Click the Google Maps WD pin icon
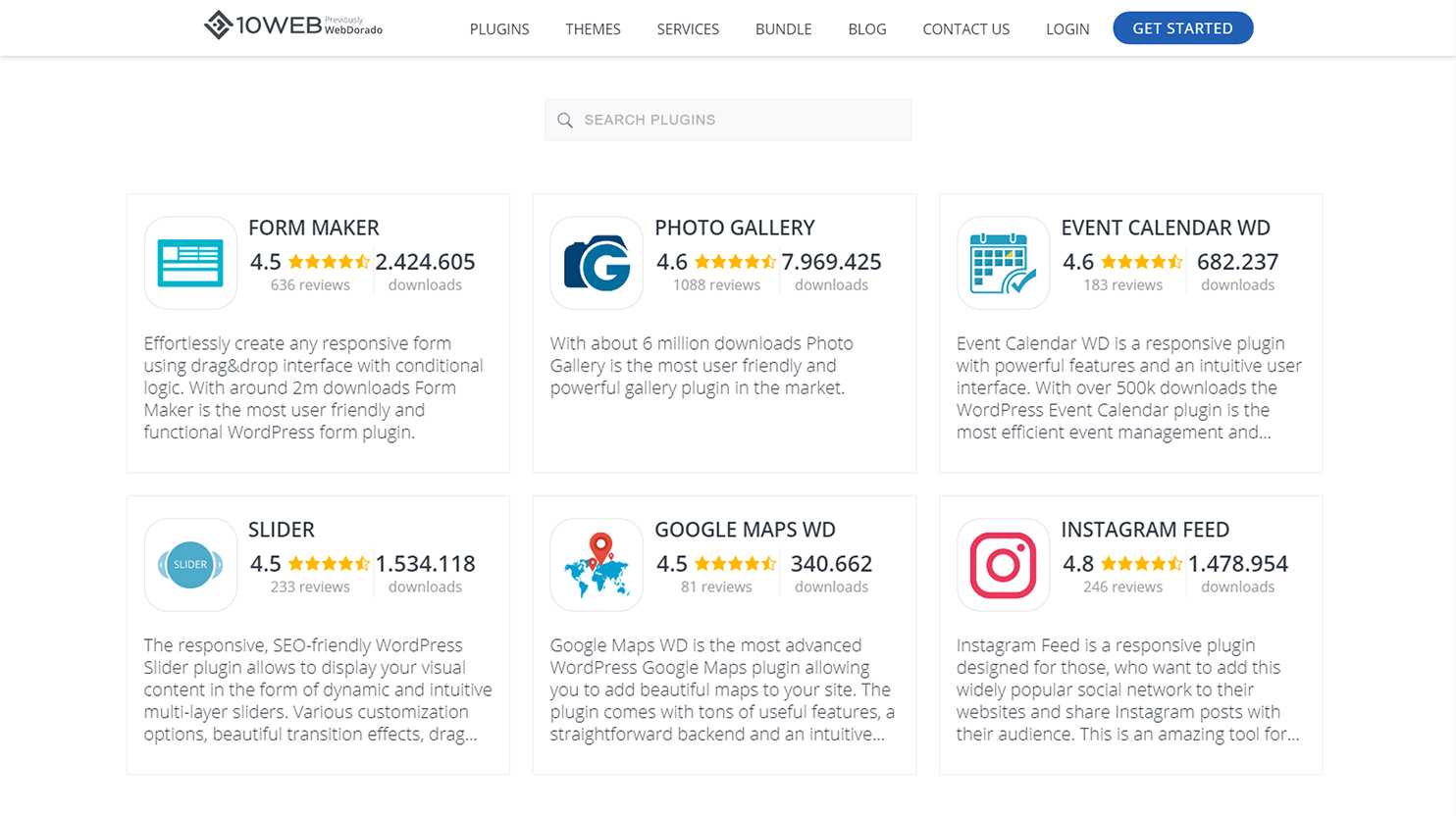The image size is (1456, 816). (x=597, y=565)
